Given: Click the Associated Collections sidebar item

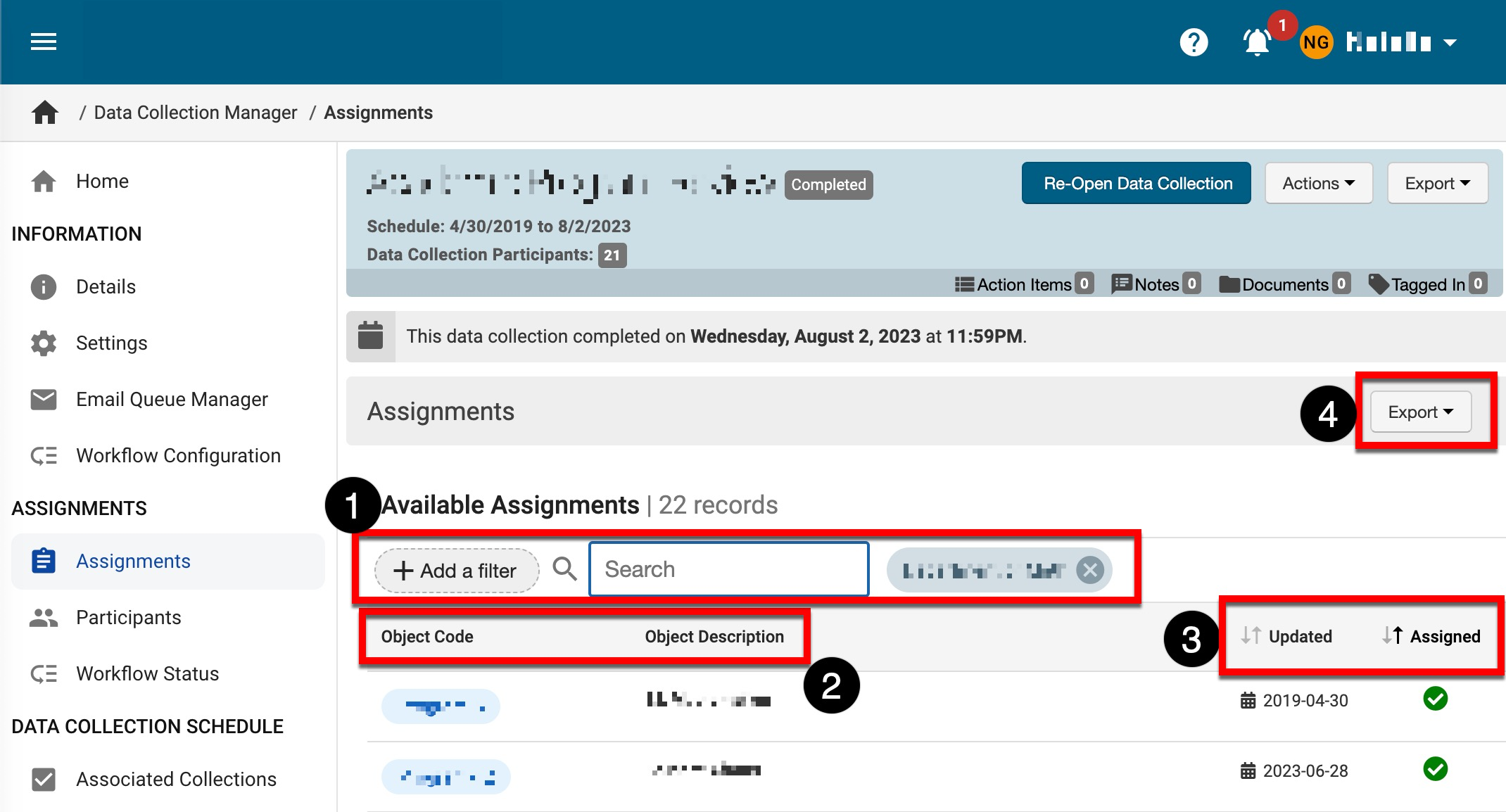Looking at the screenshot, I should (175, 780).
